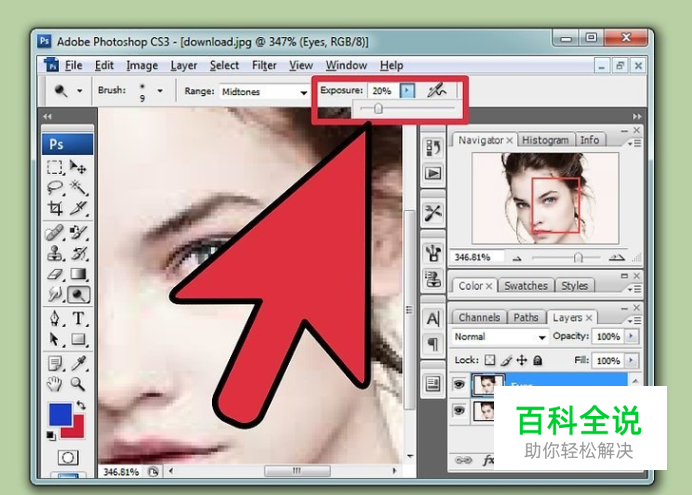Open the Range Midtones dropdown

(304, 92)
